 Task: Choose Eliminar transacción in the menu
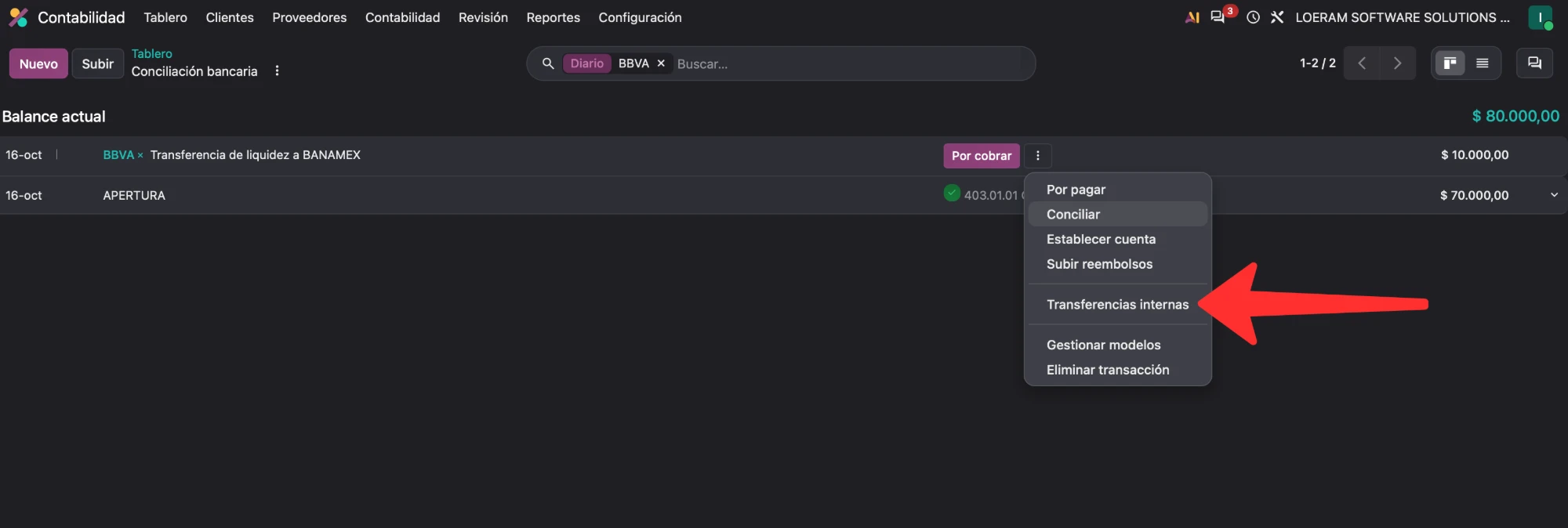coord(1117,370)
